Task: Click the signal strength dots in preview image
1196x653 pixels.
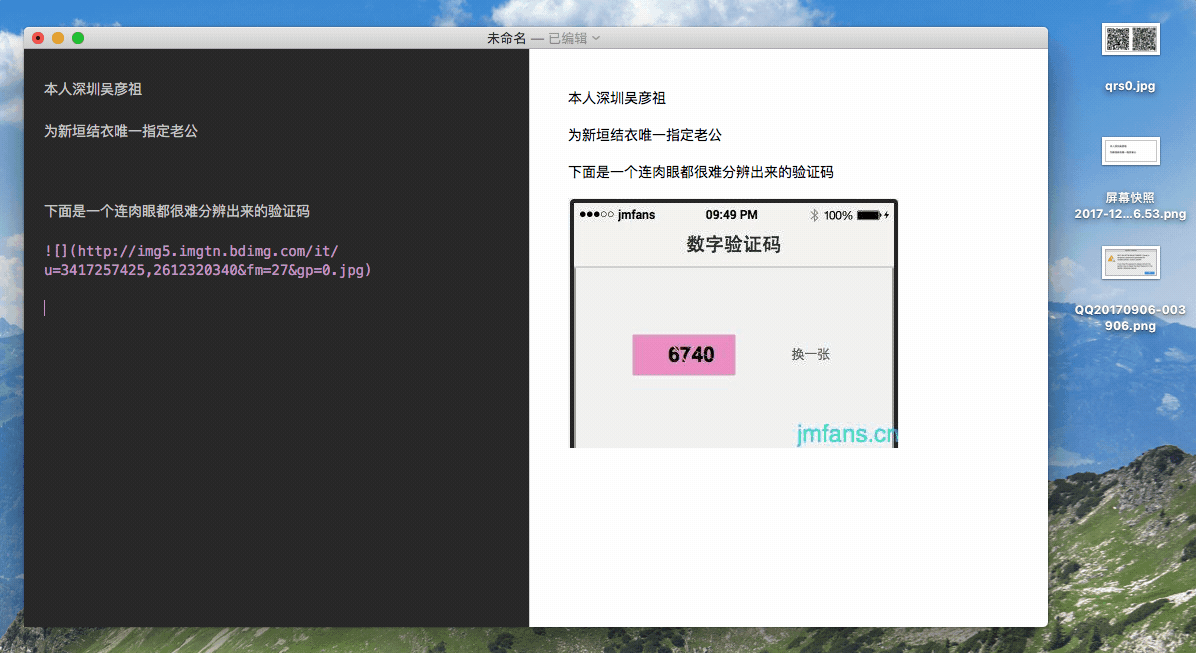Action: coord(596,214)
